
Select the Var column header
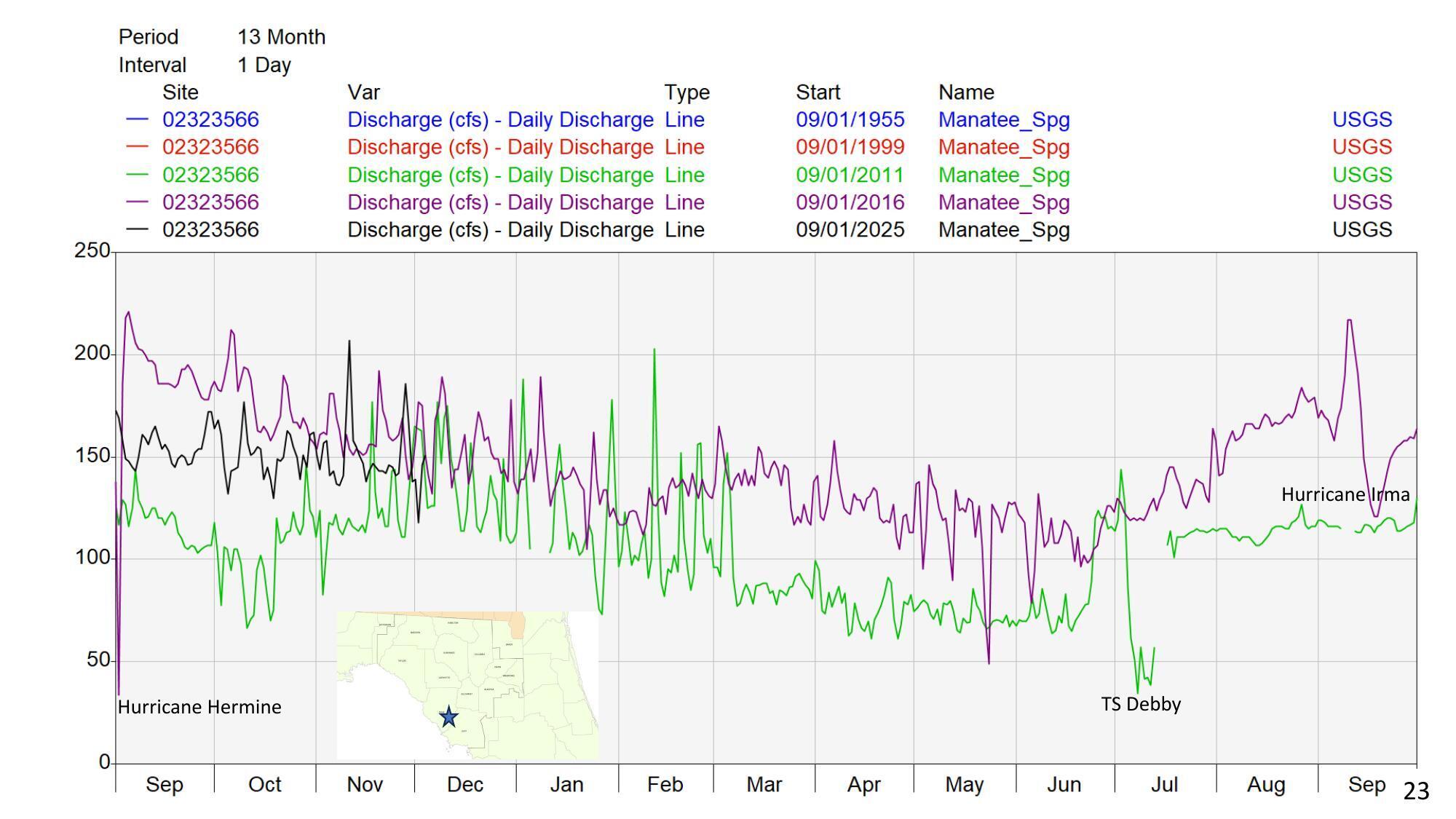coord(362,92)
